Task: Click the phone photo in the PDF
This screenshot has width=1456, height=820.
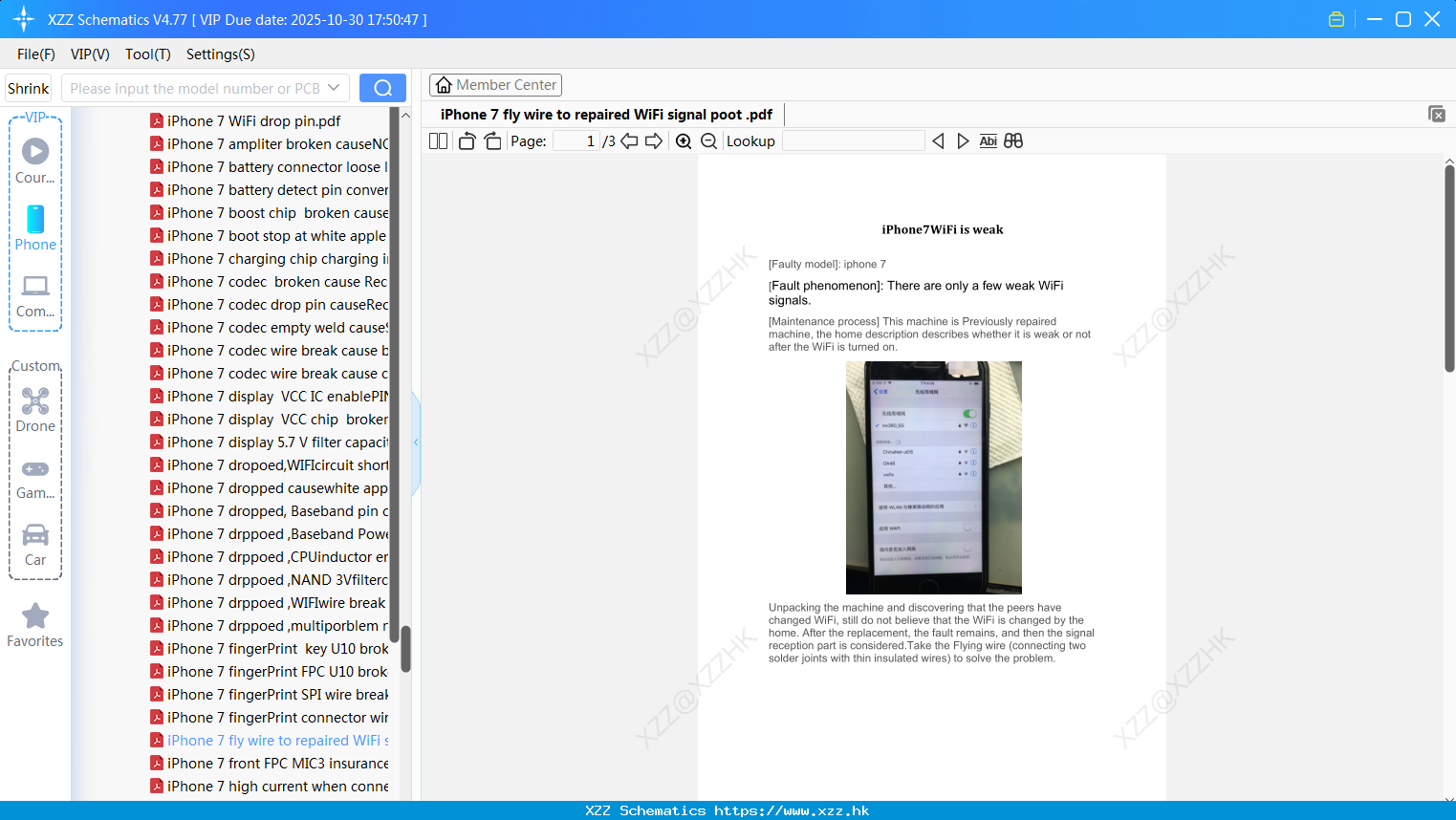Action: [934, 478]
